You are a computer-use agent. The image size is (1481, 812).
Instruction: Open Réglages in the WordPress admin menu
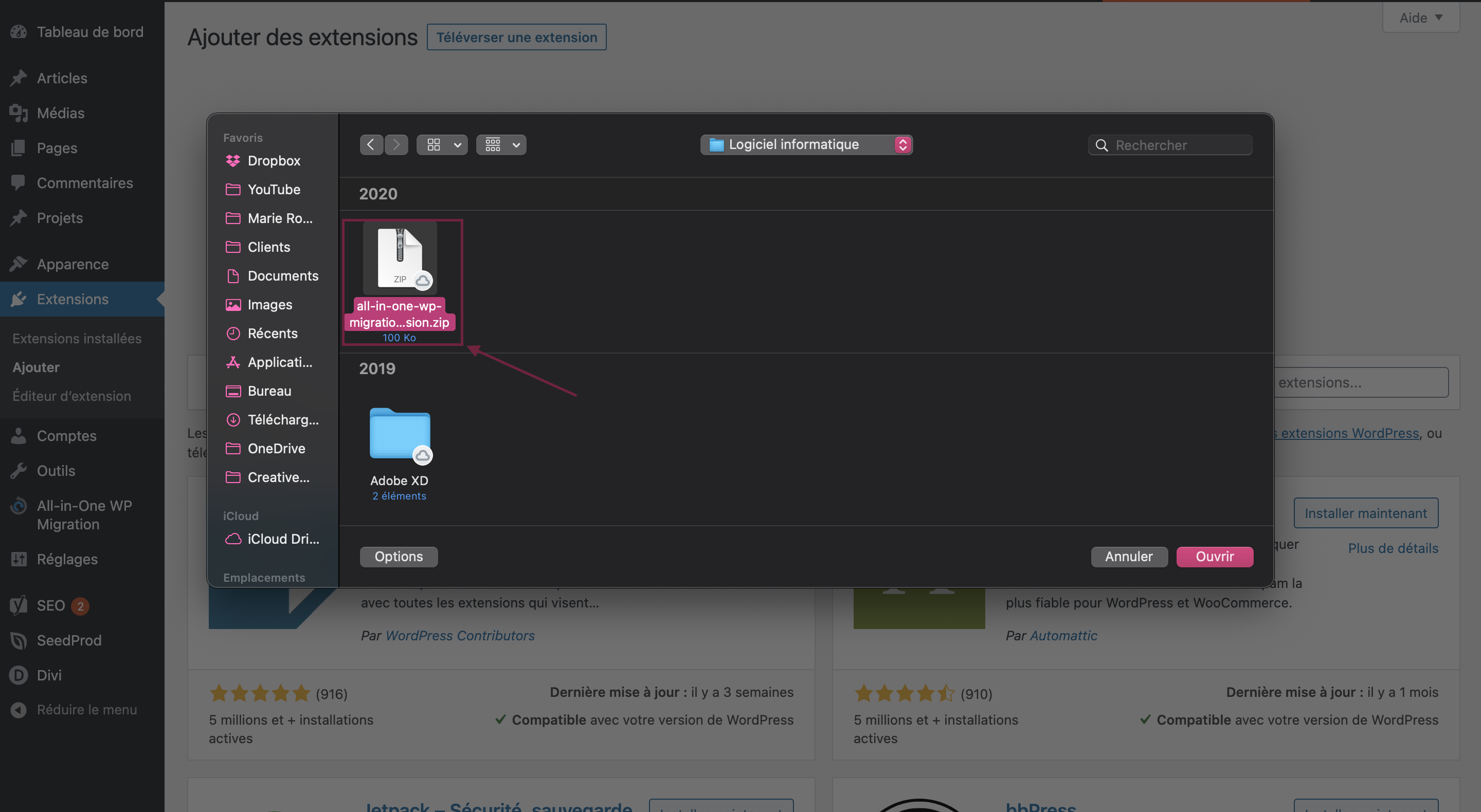tap(82, 559)
